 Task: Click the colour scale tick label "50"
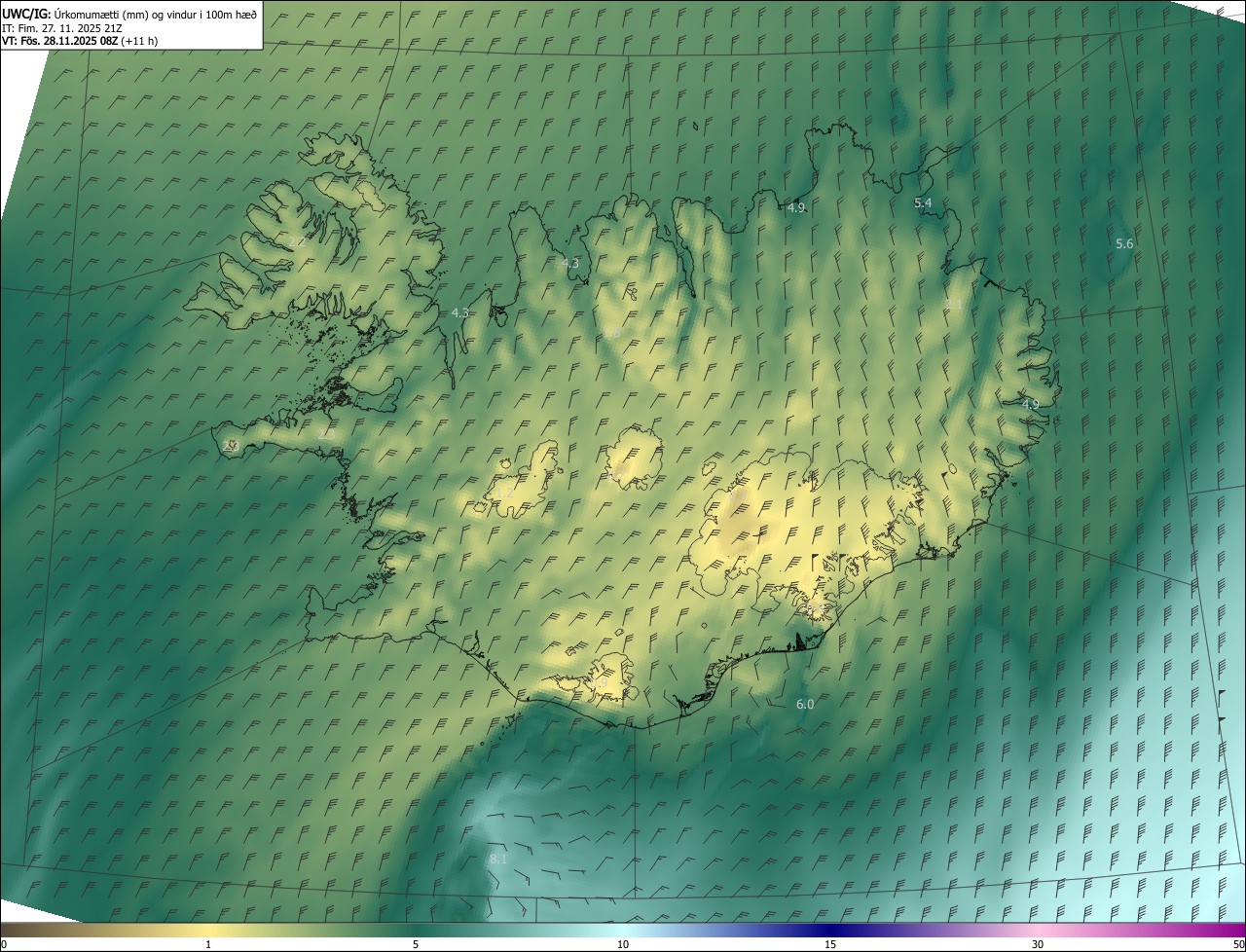pyautogui.click(x=1237, y=944)
